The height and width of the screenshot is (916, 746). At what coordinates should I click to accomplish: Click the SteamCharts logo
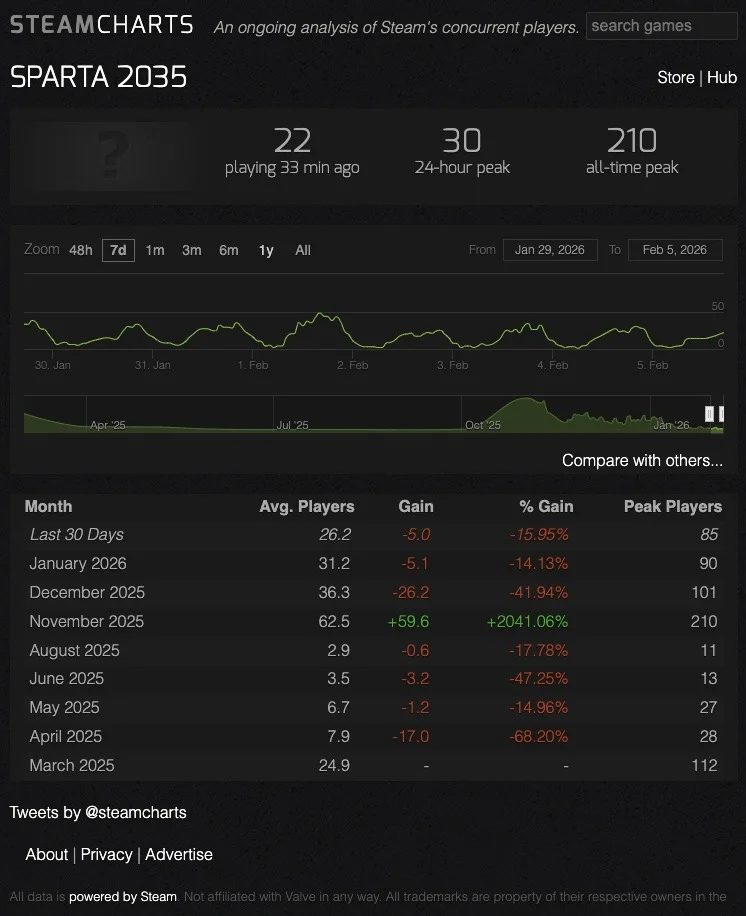coord(102,25)
